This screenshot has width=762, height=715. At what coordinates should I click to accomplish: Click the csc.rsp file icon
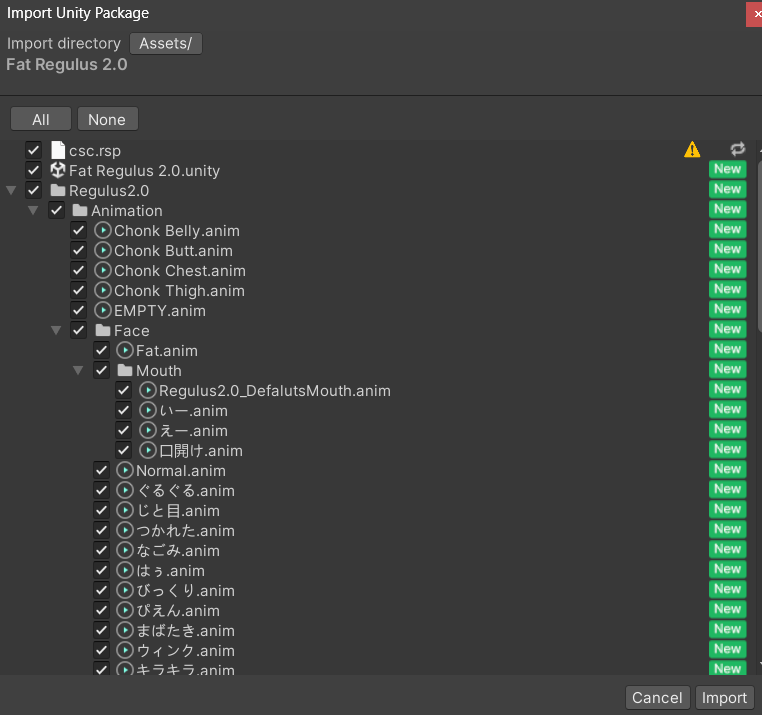coord(58,150)
